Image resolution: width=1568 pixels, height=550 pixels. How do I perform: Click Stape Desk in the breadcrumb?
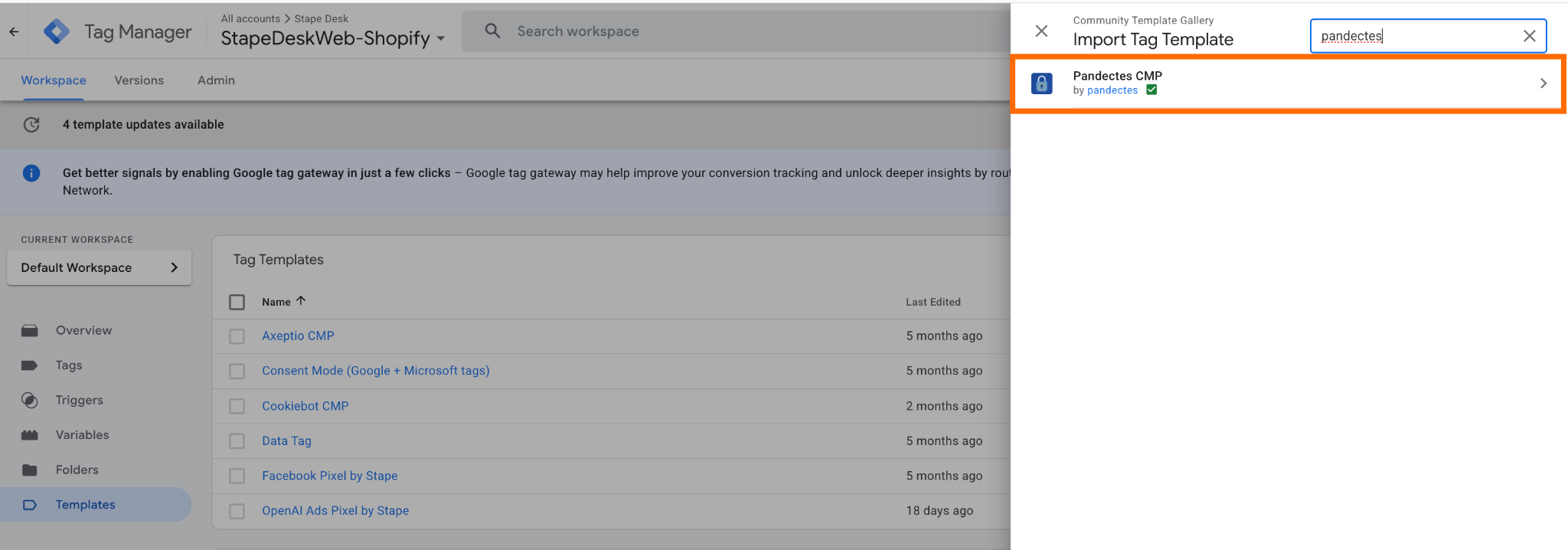click(321, 18)
